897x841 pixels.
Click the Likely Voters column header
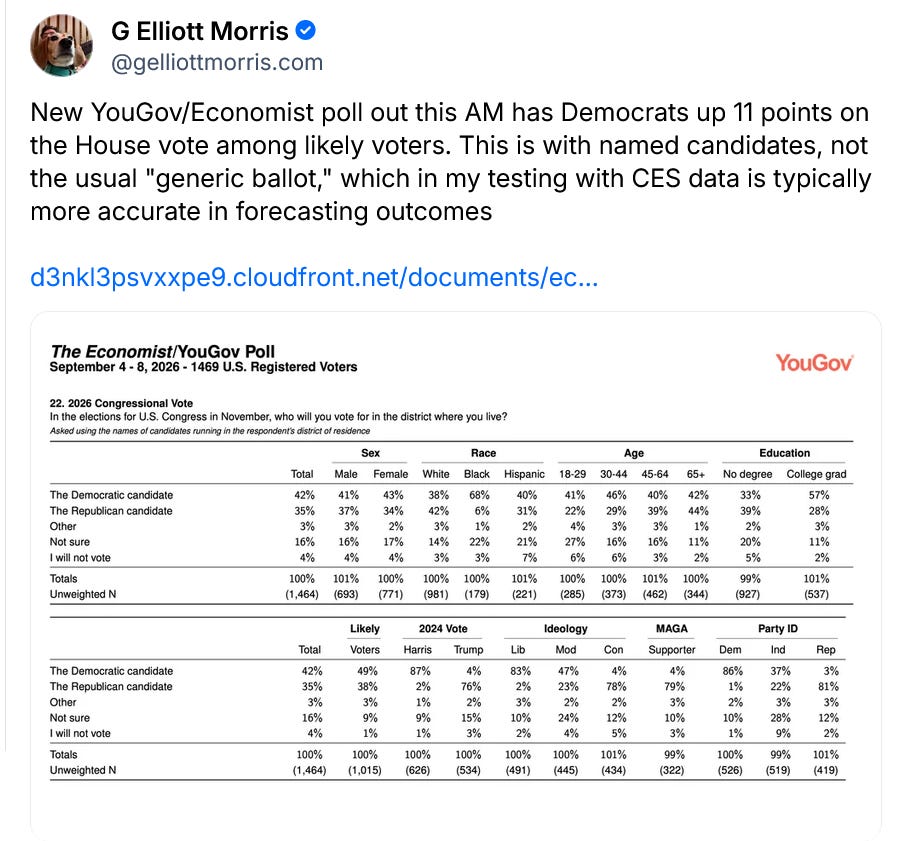point(365,638)
